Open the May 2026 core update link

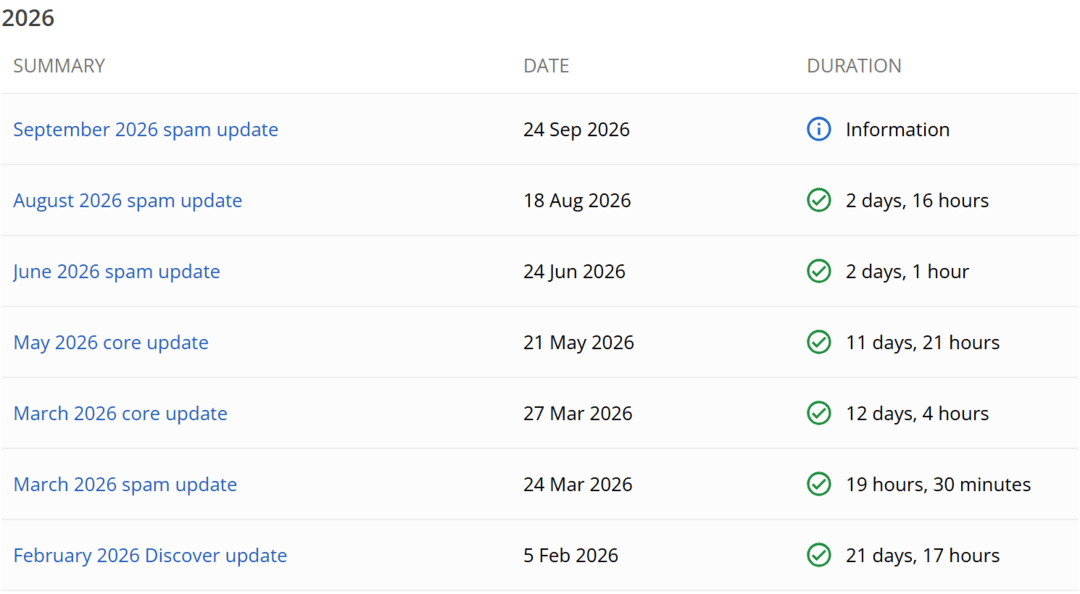coord(111,342)
